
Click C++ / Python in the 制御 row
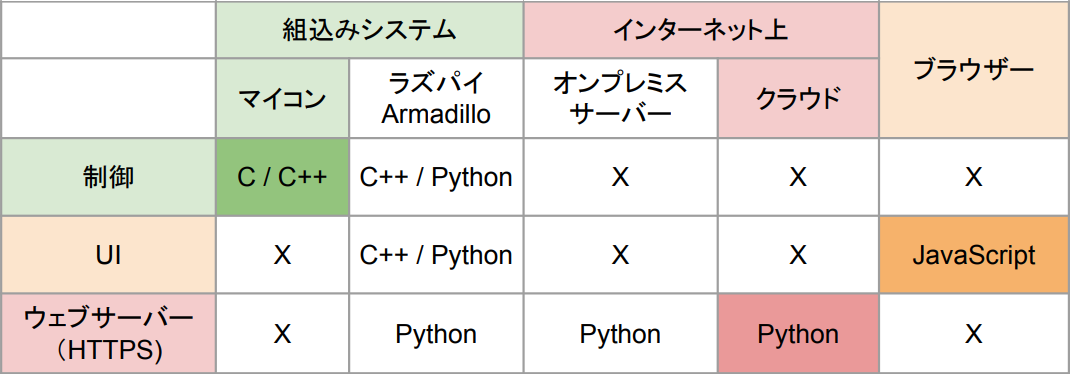point(436,177)
